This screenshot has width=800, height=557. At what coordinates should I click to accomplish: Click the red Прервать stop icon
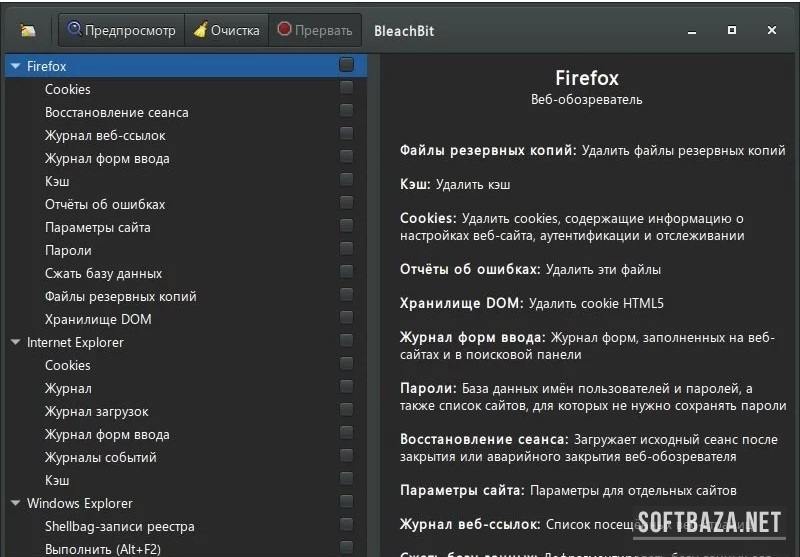point(285,30)
